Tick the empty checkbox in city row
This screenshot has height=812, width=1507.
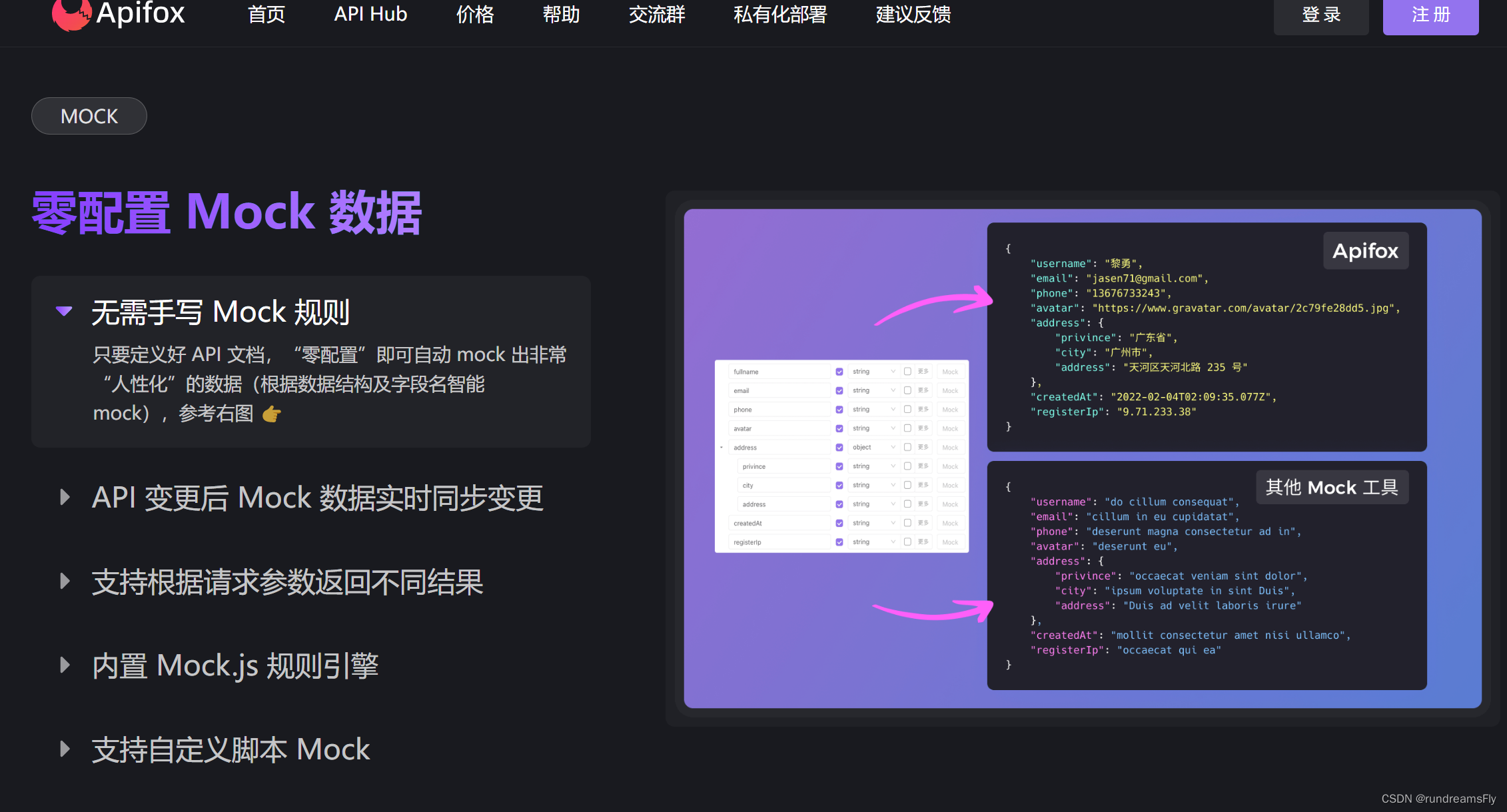pos(907,485)
